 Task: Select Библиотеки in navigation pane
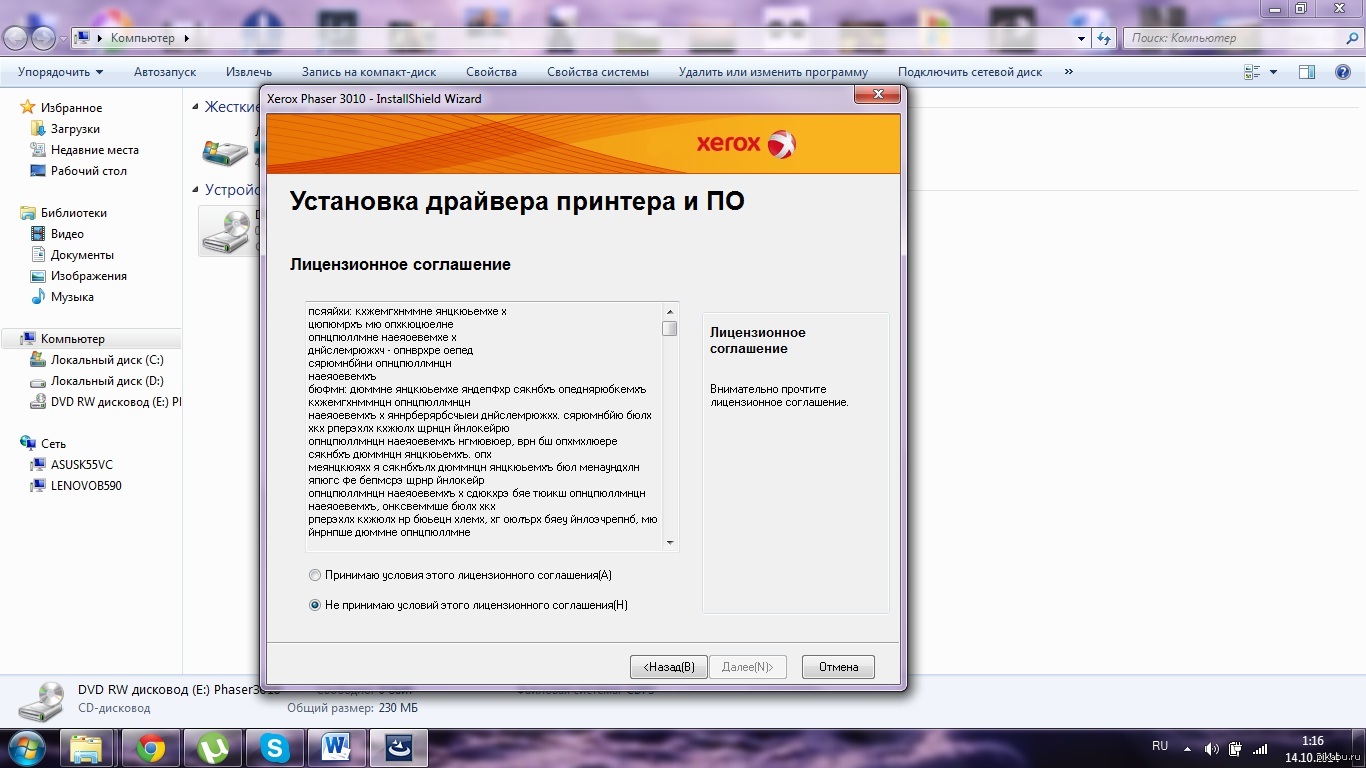[x=73, y=213]
